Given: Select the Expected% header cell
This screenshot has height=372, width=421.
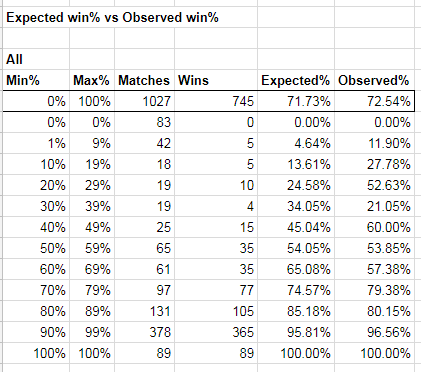Looking at the screenshot, I should 296,80.
